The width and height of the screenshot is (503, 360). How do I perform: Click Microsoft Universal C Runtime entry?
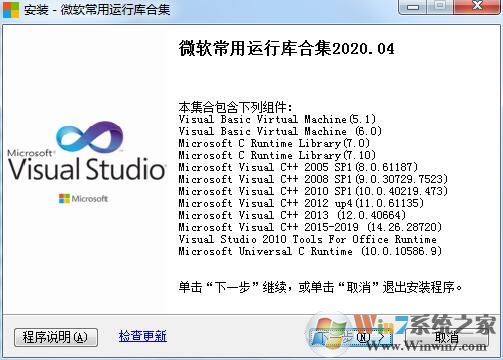[310, 251]
